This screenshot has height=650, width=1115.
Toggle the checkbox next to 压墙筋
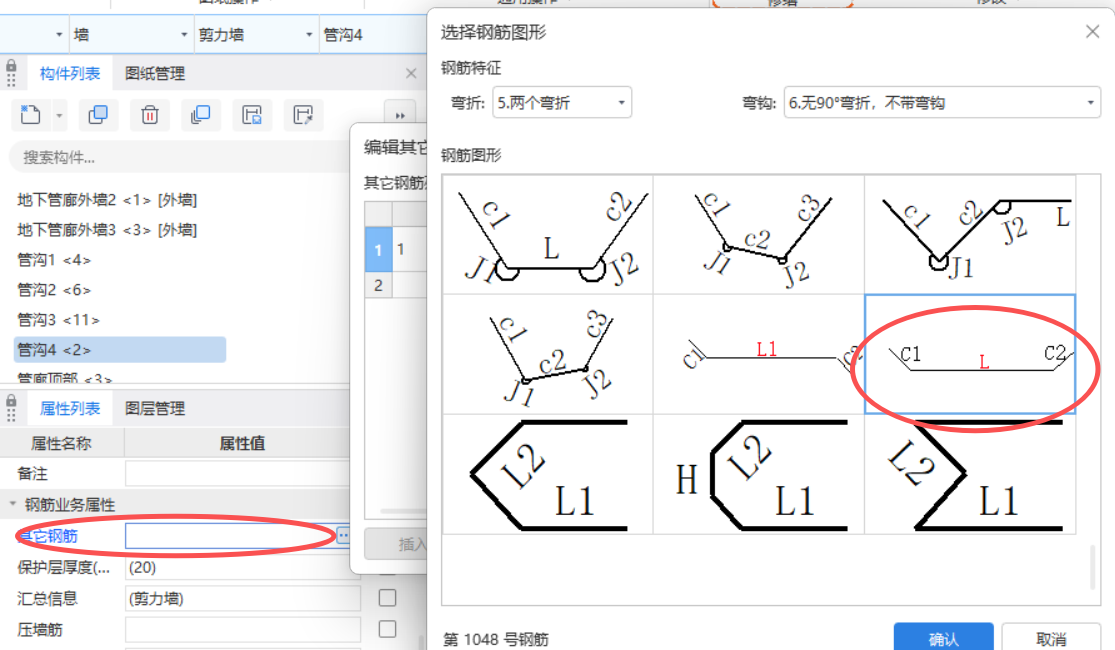pyautogui.click(x=387, y=629)
